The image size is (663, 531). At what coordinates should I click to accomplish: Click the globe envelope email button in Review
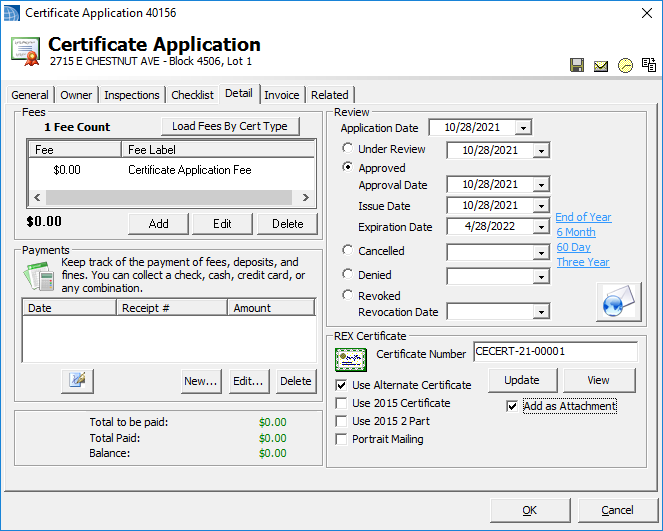point(619,302)
